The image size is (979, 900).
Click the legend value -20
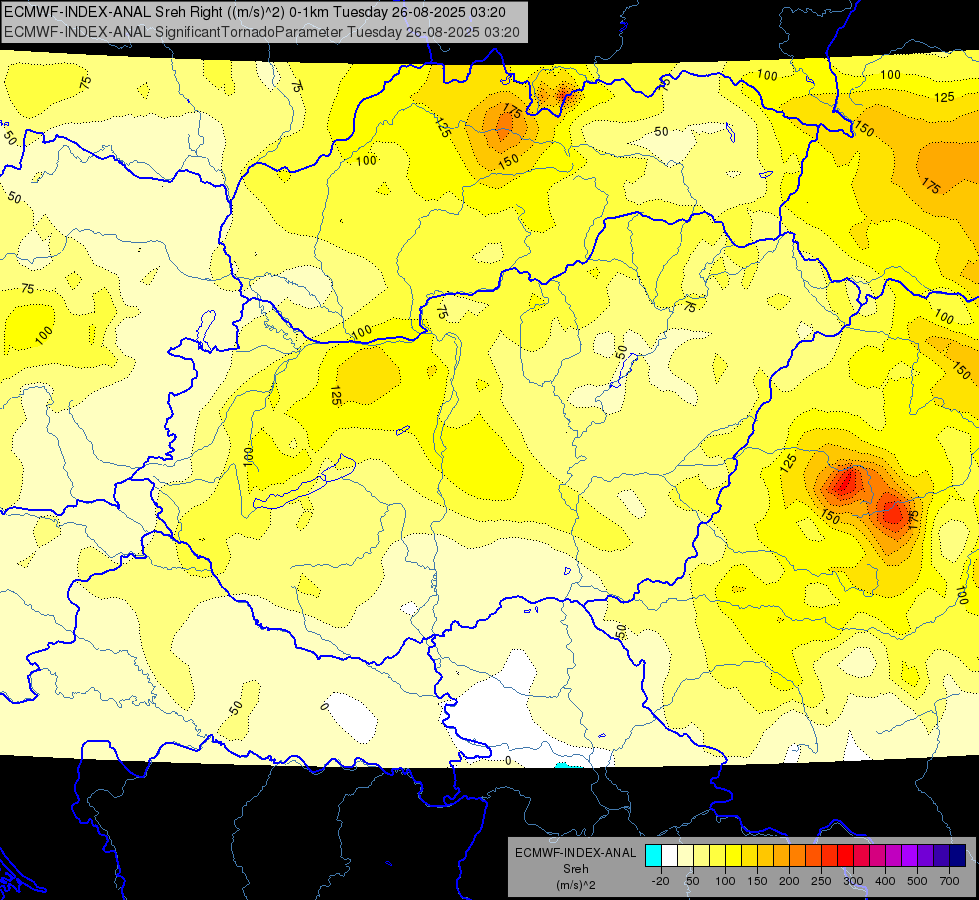661,881
